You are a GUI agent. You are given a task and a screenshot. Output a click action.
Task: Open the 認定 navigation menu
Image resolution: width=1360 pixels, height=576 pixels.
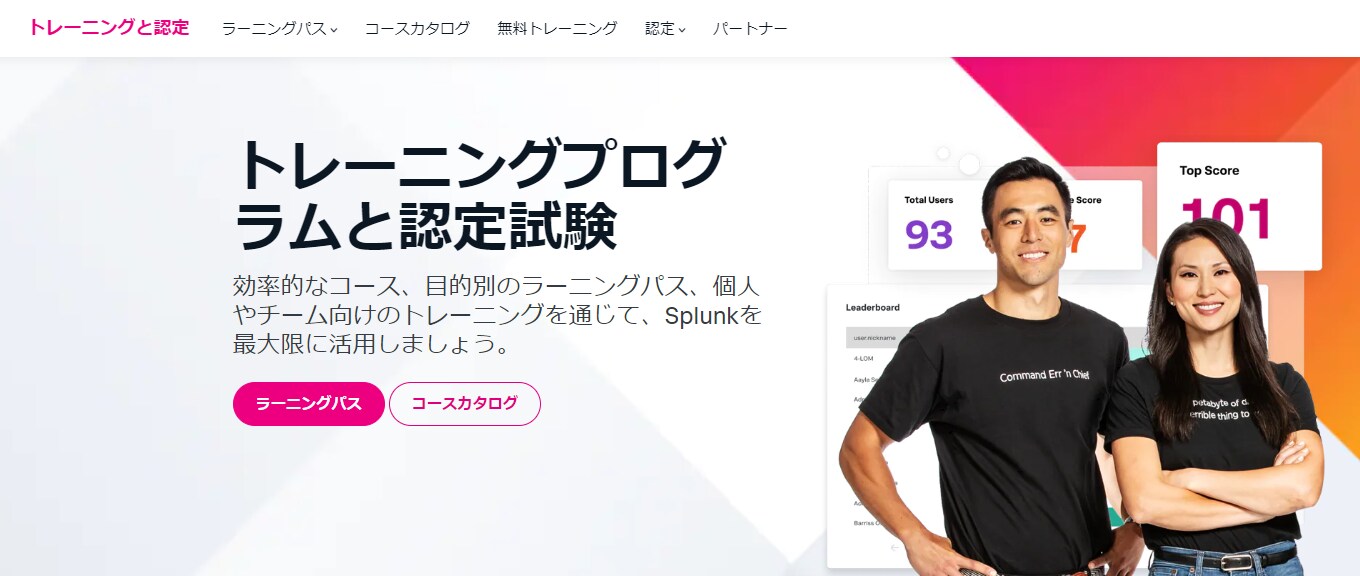click(x=665, y=29)
